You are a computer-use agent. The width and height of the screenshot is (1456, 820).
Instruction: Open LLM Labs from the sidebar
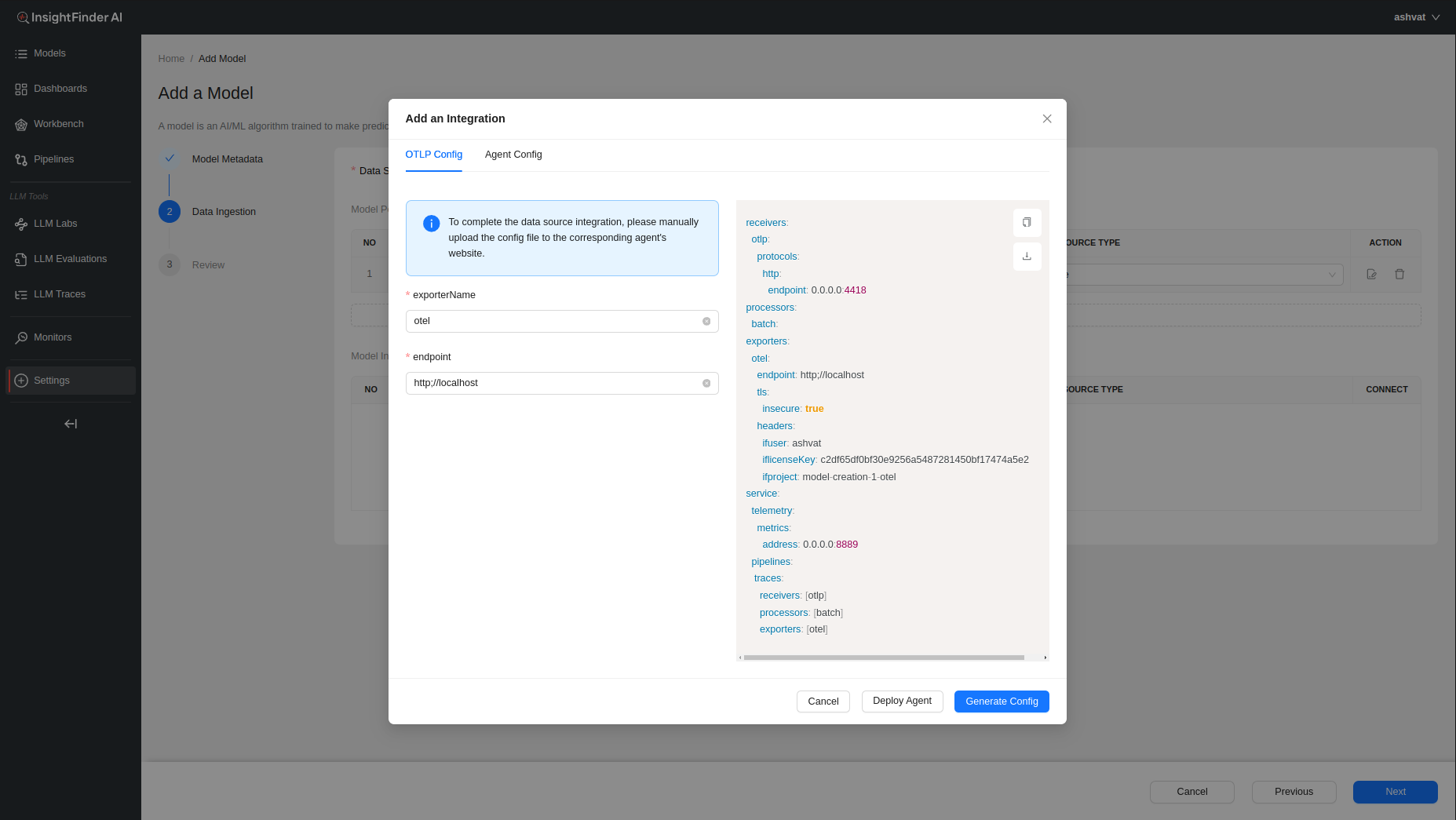click(x=55, y=224)
